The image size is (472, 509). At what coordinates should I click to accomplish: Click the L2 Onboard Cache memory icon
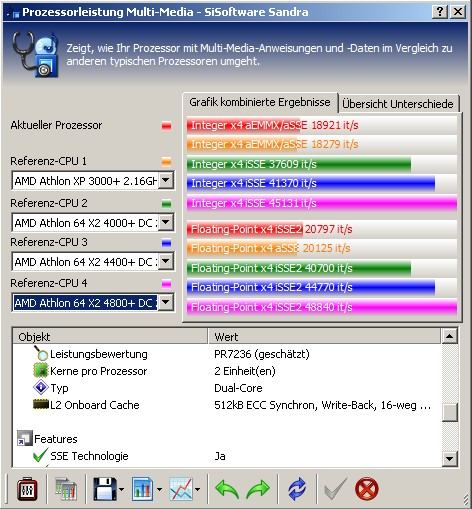[41, 404]
